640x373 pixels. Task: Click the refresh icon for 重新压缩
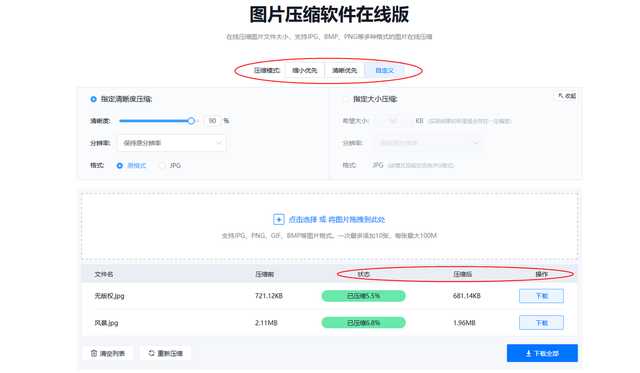(151, 353)
